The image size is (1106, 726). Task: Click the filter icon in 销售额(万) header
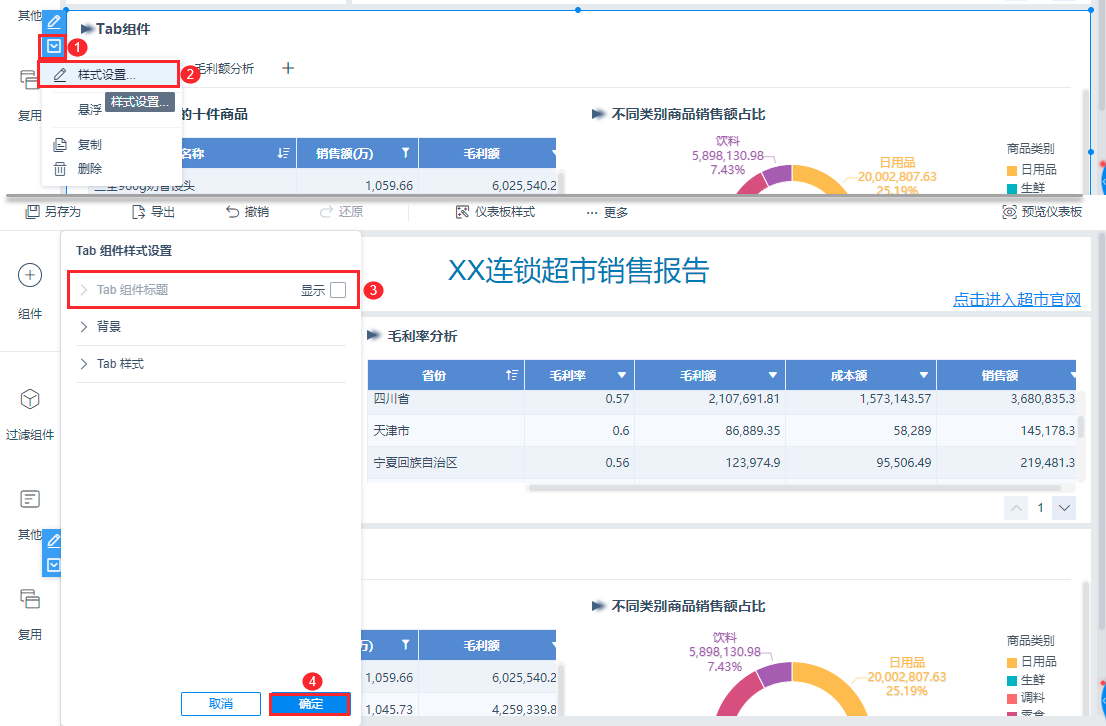pyautogui.click(x=406, y=152)
